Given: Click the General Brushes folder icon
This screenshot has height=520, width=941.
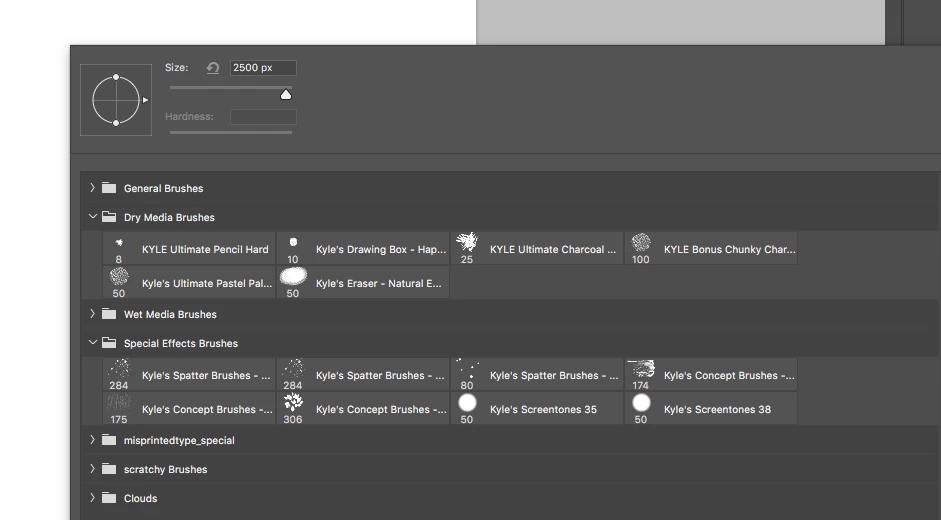Looking at the screenshot, I should 109,188.
